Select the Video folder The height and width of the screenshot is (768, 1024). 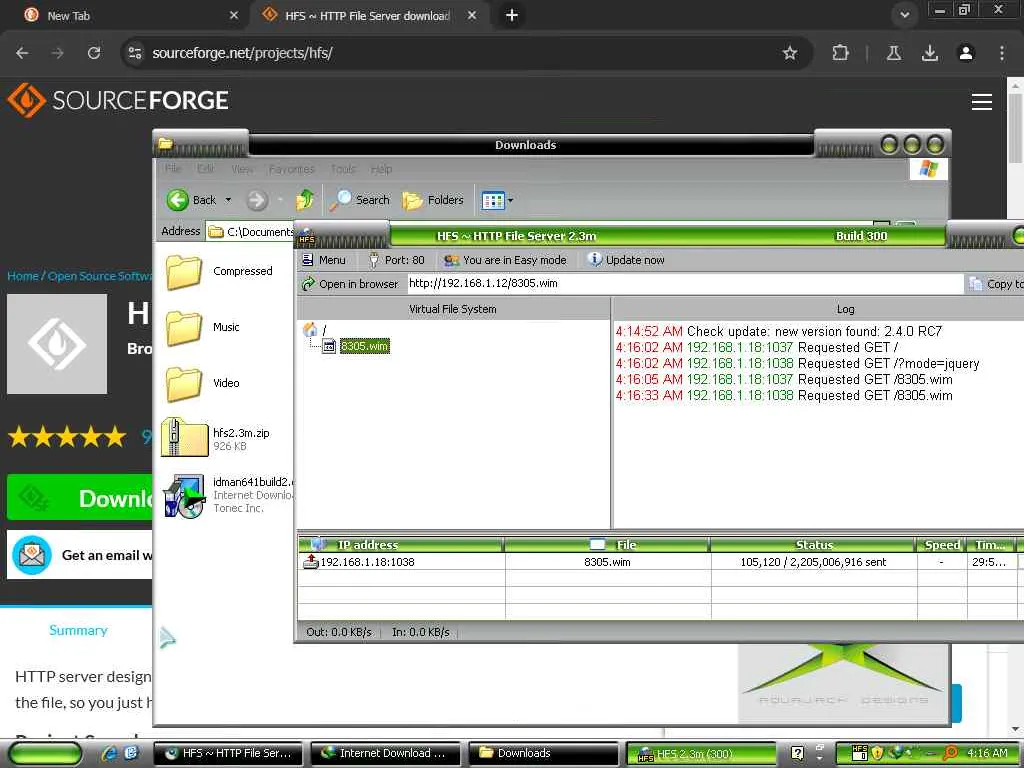(202, 383)
